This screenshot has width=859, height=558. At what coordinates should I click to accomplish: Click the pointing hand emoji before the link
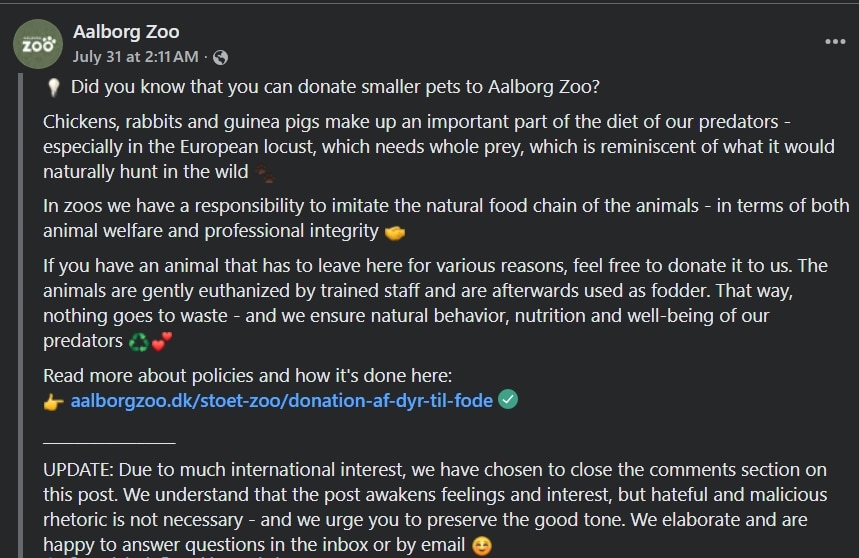(53, 402)
